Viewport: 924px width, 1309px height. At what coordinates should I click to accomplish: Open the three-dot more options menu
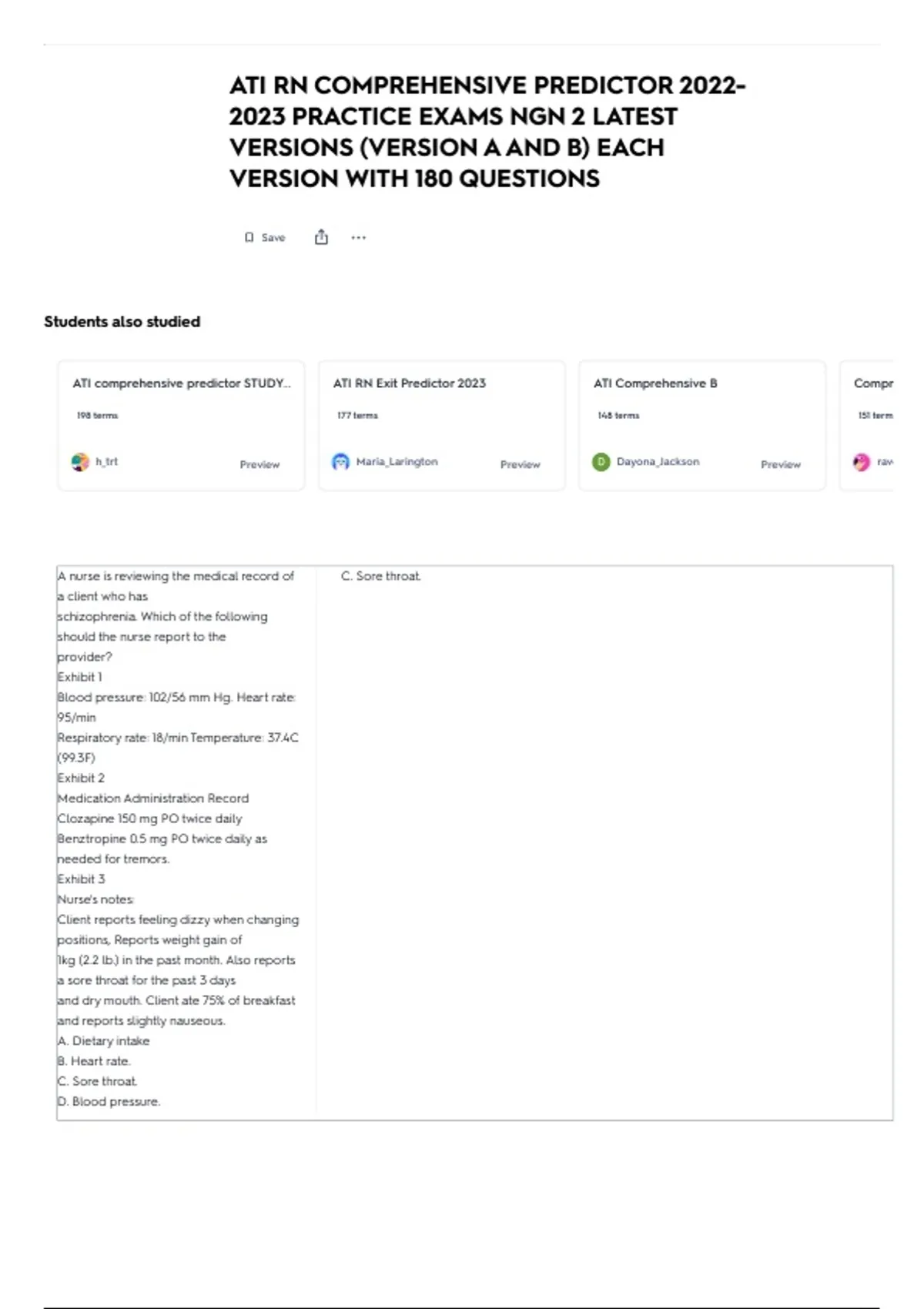coord(359,237)
